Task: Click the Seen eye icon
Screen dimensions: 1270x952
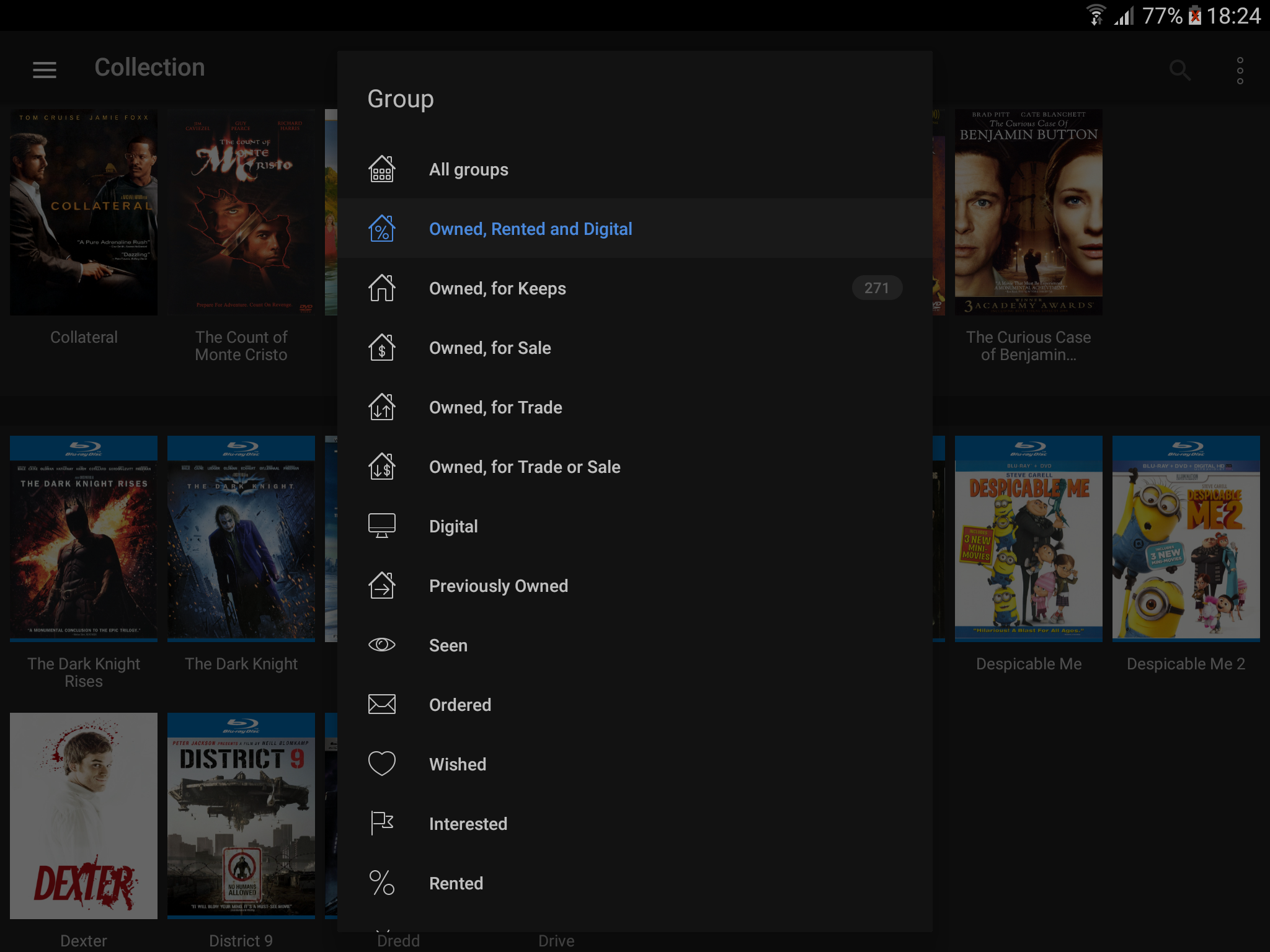Action: pos(382,645)
